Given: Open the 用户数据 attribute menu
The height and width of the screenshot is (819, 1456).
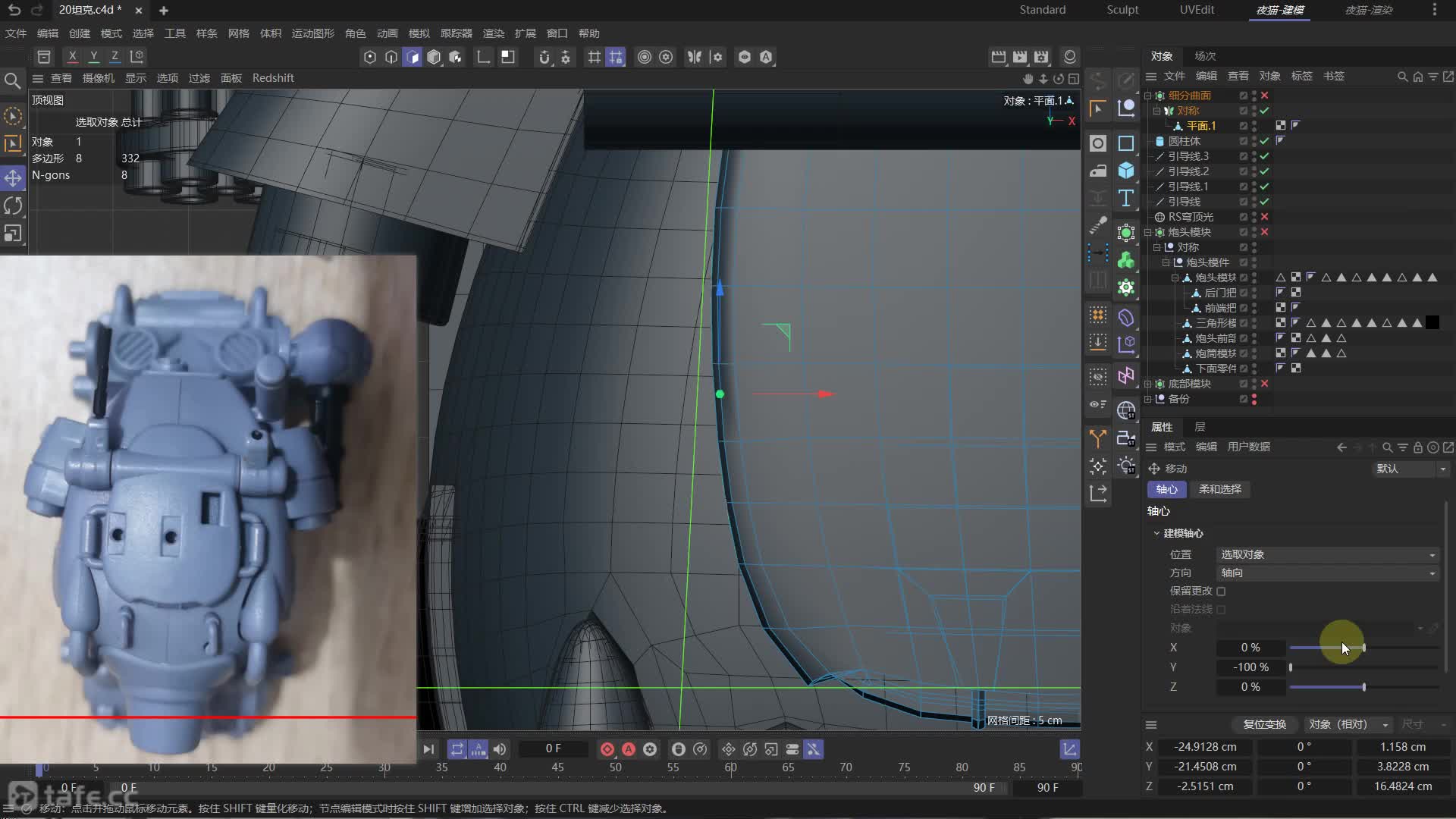Looking at the screenshot, I should click(1248, 447).
